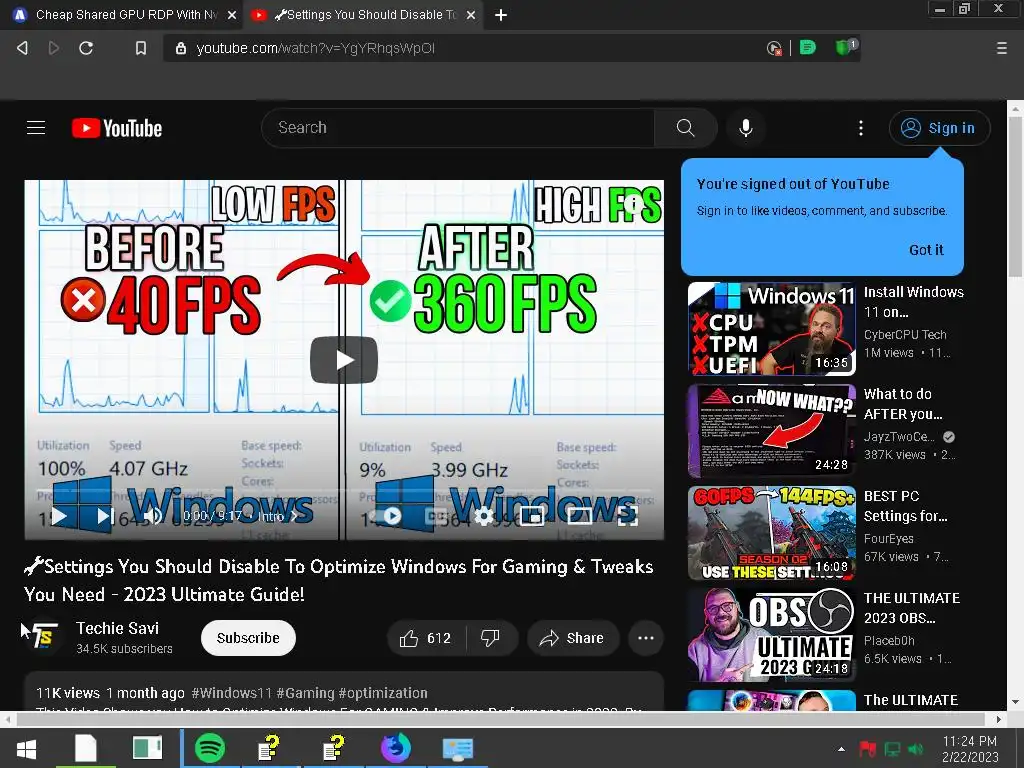Screen dimensions: 1024x768
Task: Dismiss the signed-out notice with Got it
Action: 926,250
